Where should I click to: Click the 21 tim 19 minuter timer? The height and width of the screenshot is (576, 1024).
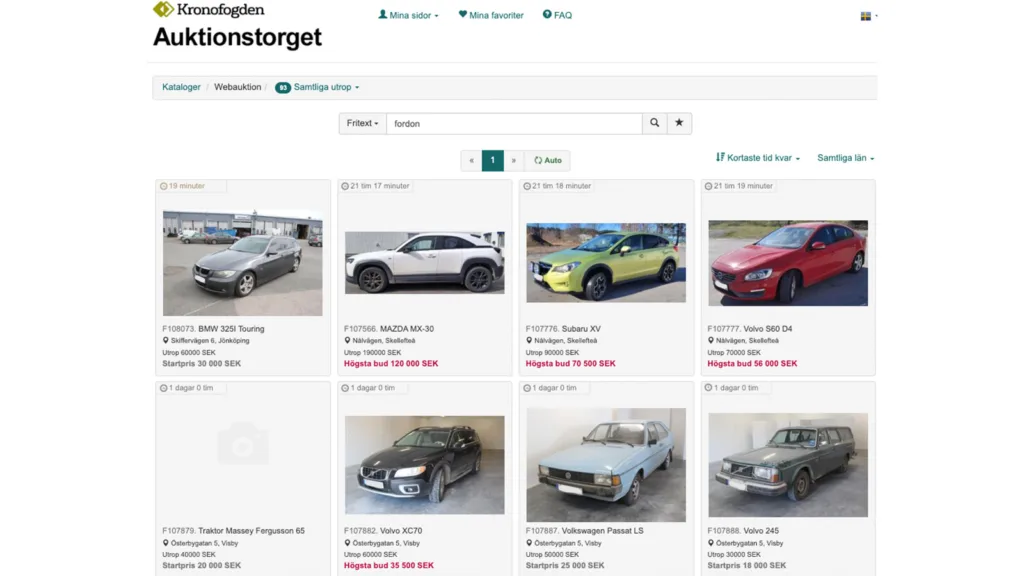pos(739,186)
